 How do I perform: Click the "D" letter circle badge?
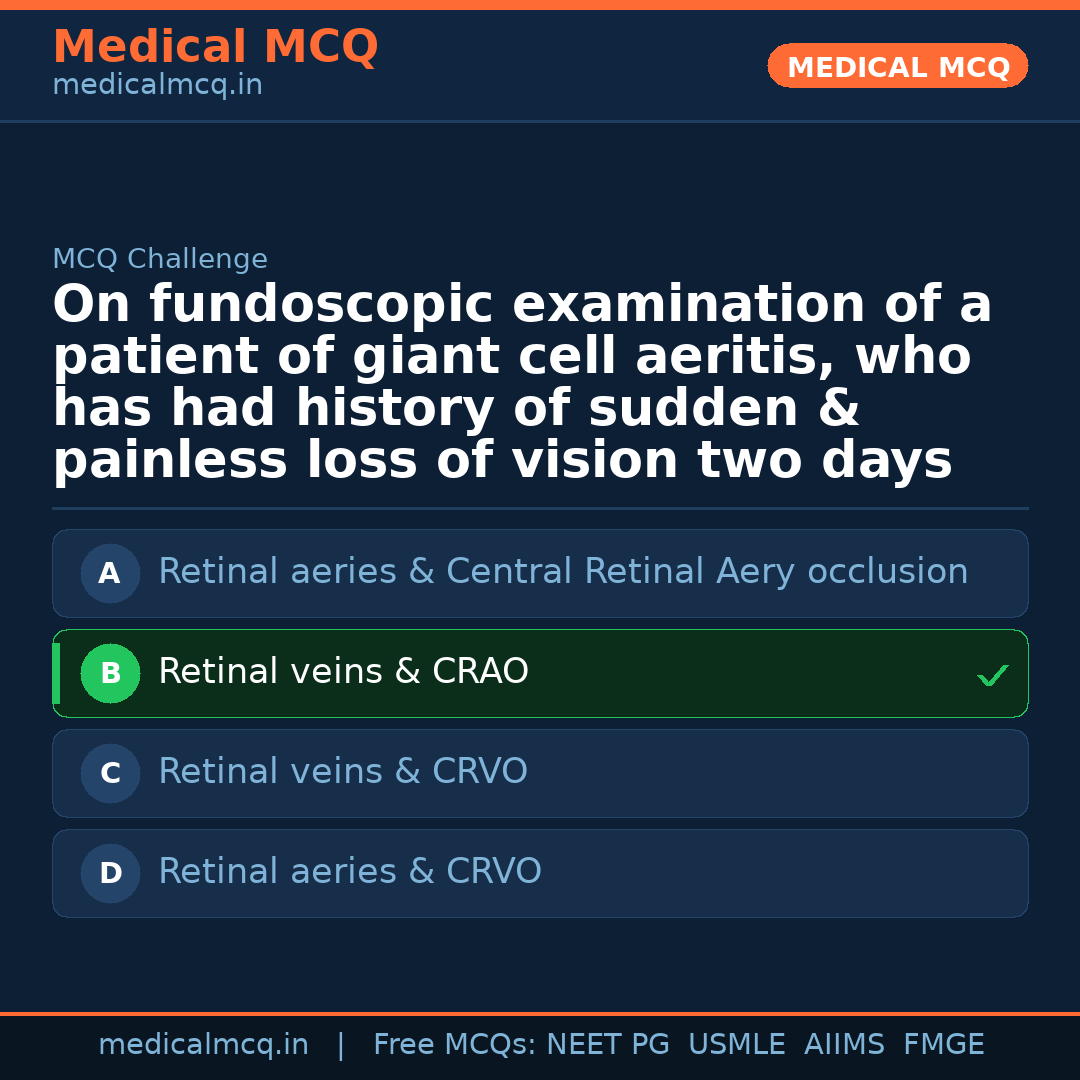point(110,874)
